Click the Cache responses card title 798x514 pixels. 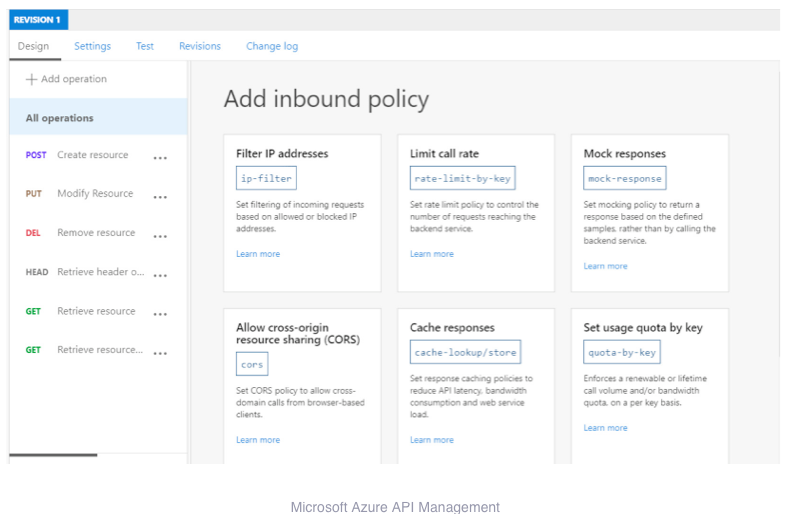click(x=452, y=328)
